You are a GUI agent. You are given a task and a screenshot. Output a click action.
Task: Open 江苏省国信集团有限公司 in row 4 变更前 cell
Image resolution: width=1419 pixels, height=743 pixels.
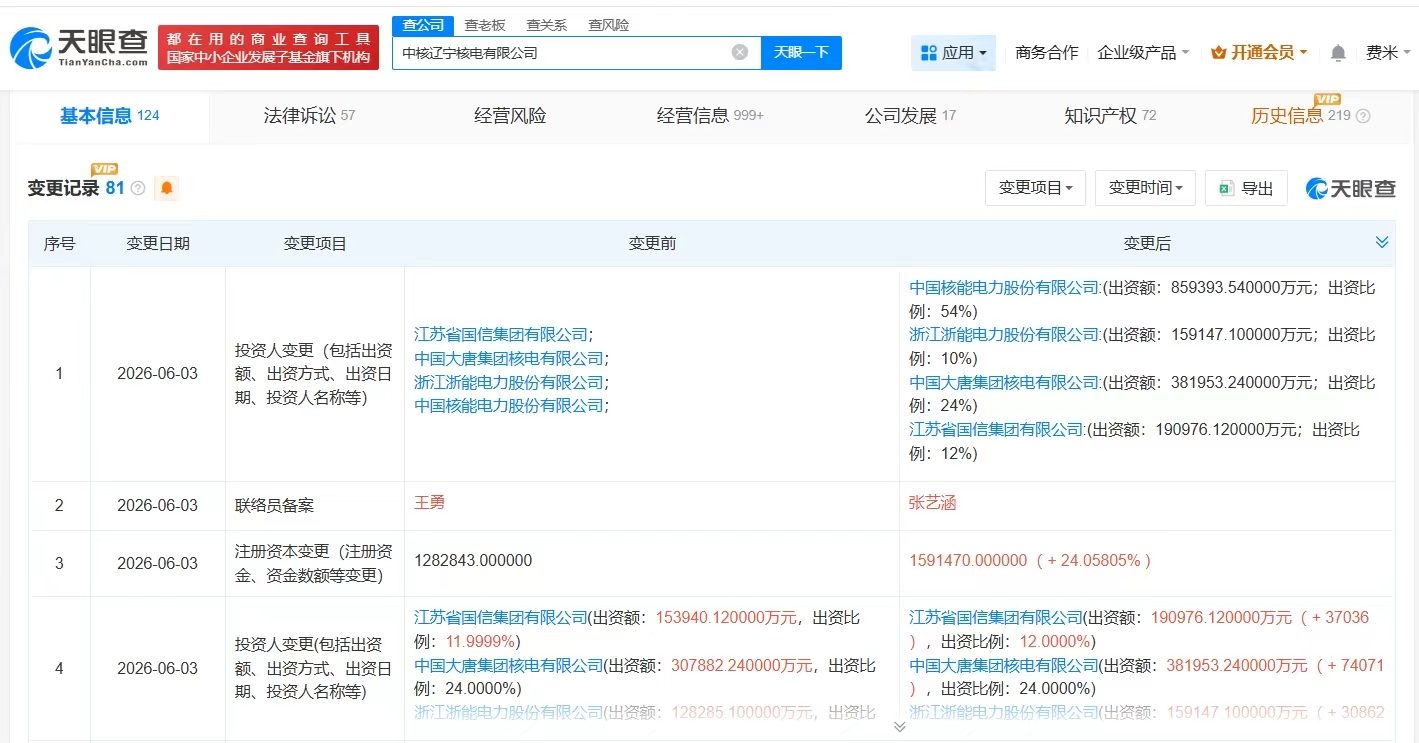(501, 618)
